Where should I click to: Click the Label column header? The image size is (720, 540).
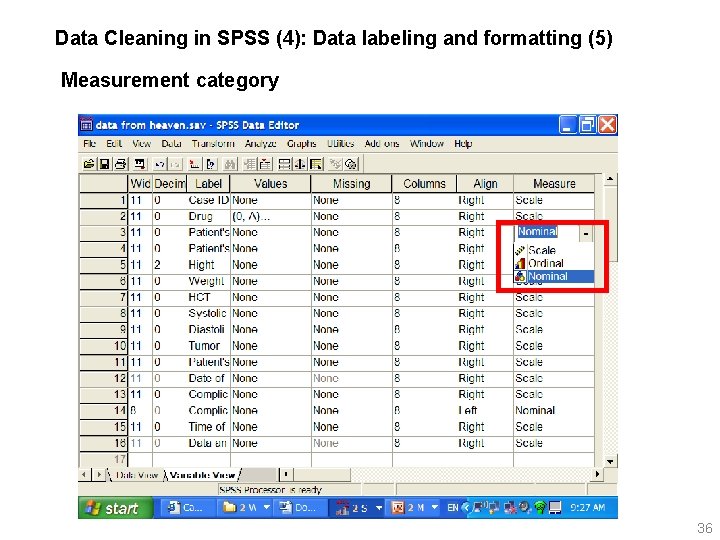click(x=208, y=184)
